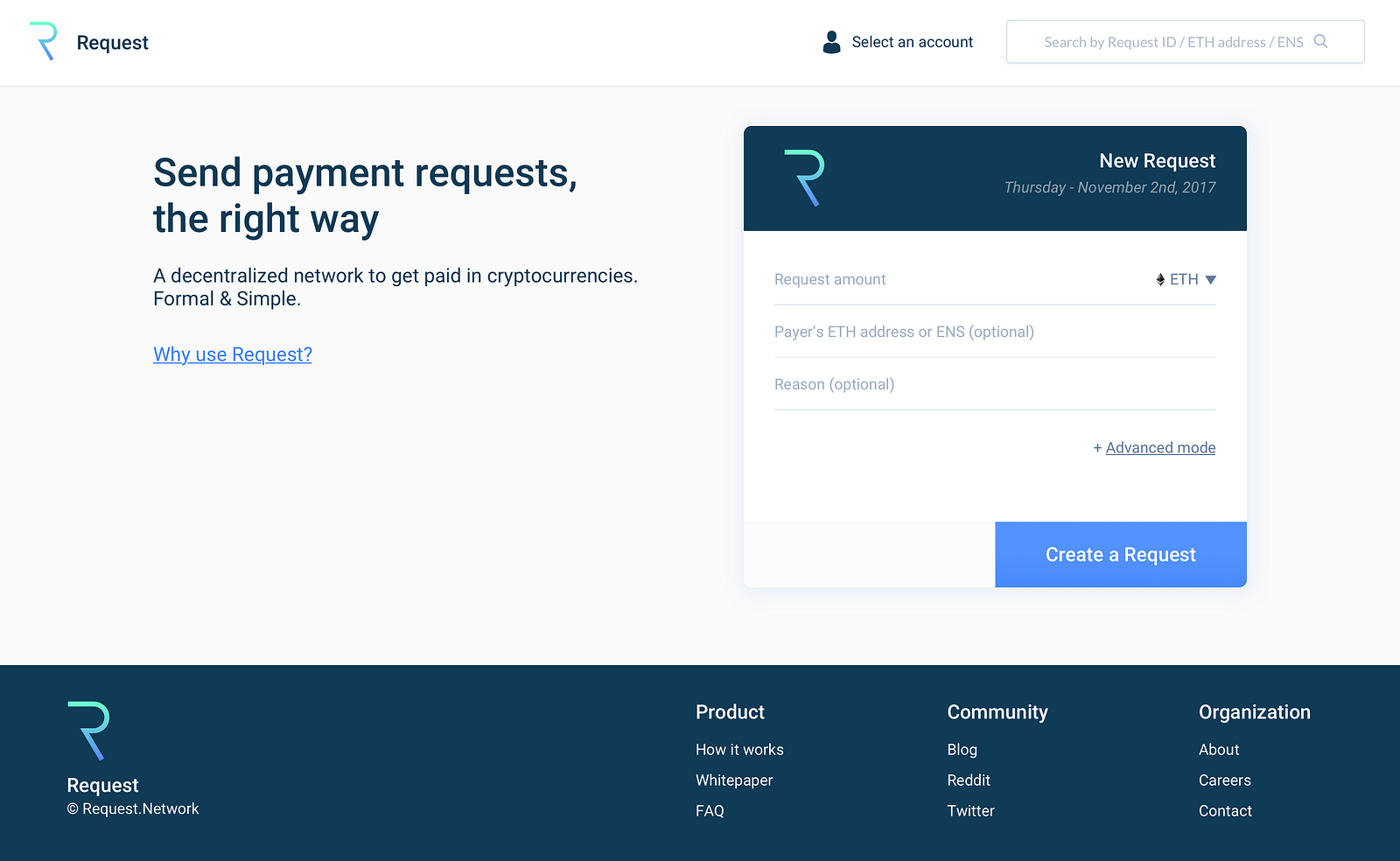Open the How it works footer link
Image resolution: width=1400 pixels, height=861 pixels.
tap(739, 750)
